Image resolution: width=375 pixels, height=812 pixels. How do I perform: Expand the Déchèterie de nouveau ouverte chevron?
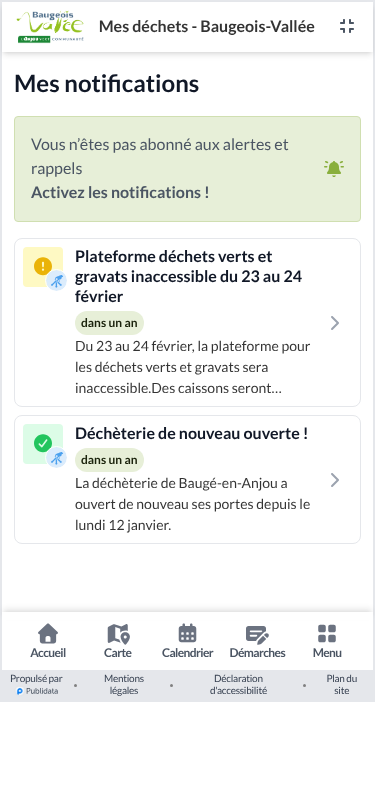tap(335, 480)
